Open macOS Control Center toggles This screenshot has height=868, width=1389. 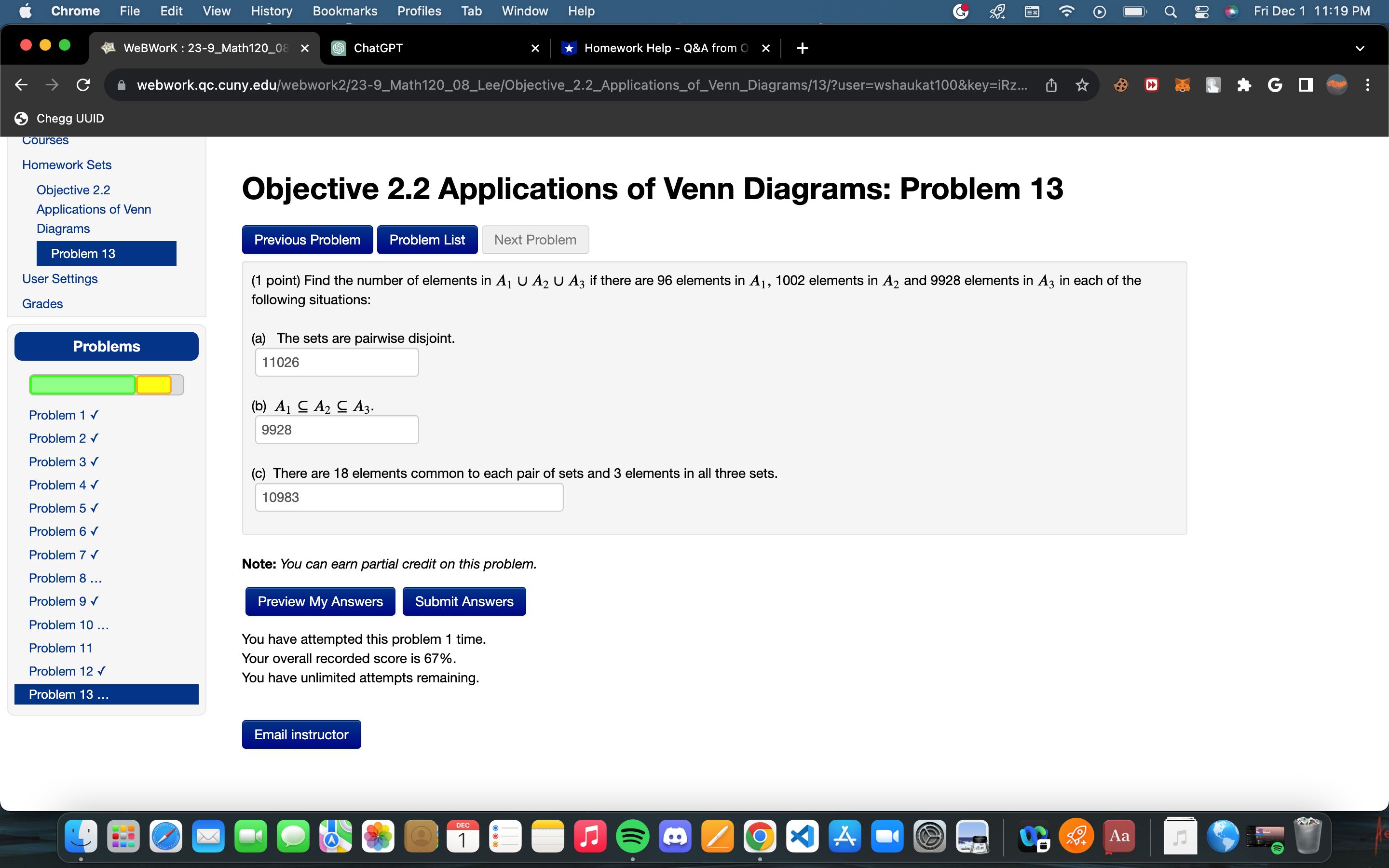coord(1201,12)
